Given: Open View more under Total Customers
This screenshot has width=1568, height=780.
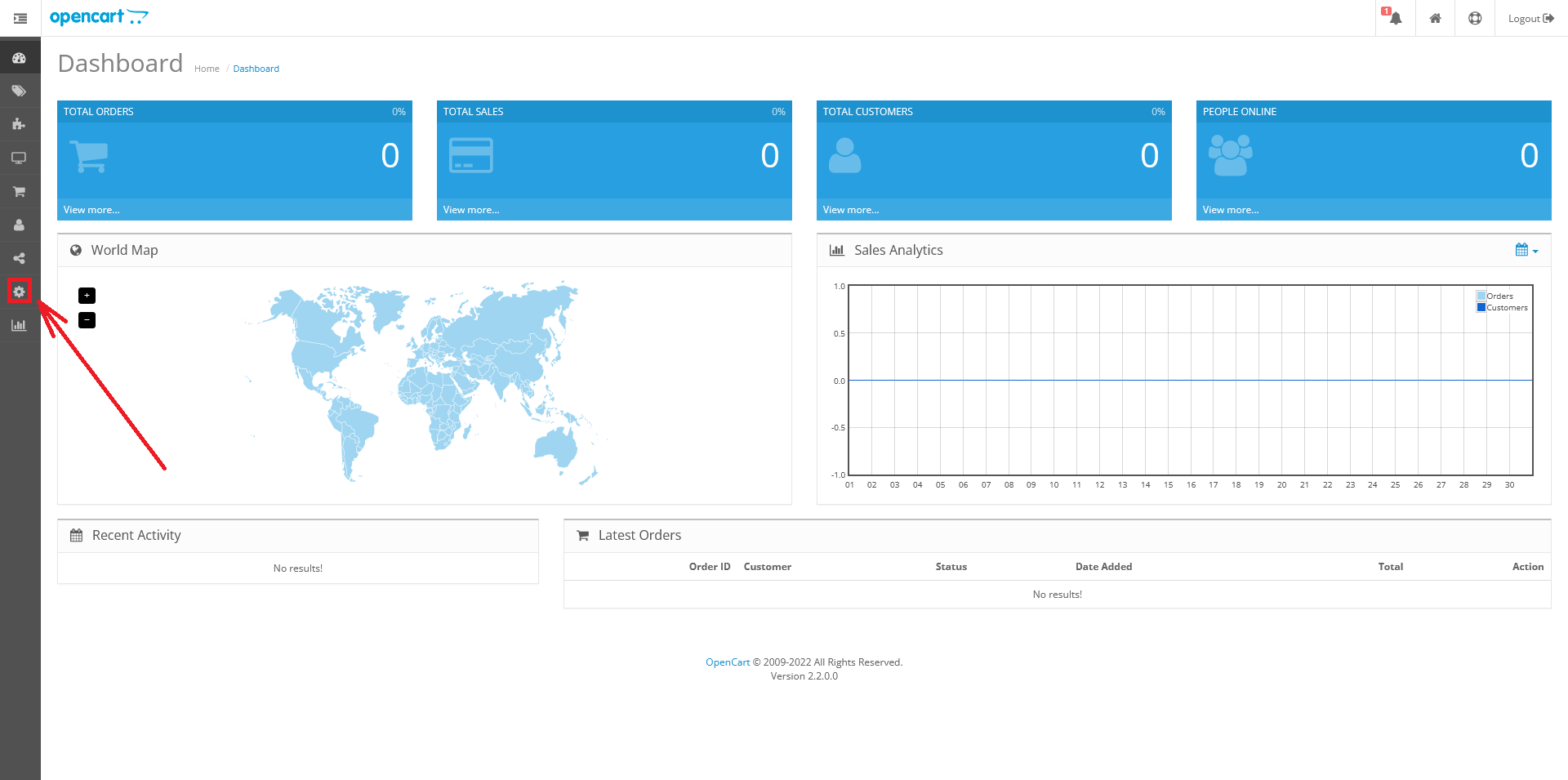Looking at the screenshot, I should [851, 210].
